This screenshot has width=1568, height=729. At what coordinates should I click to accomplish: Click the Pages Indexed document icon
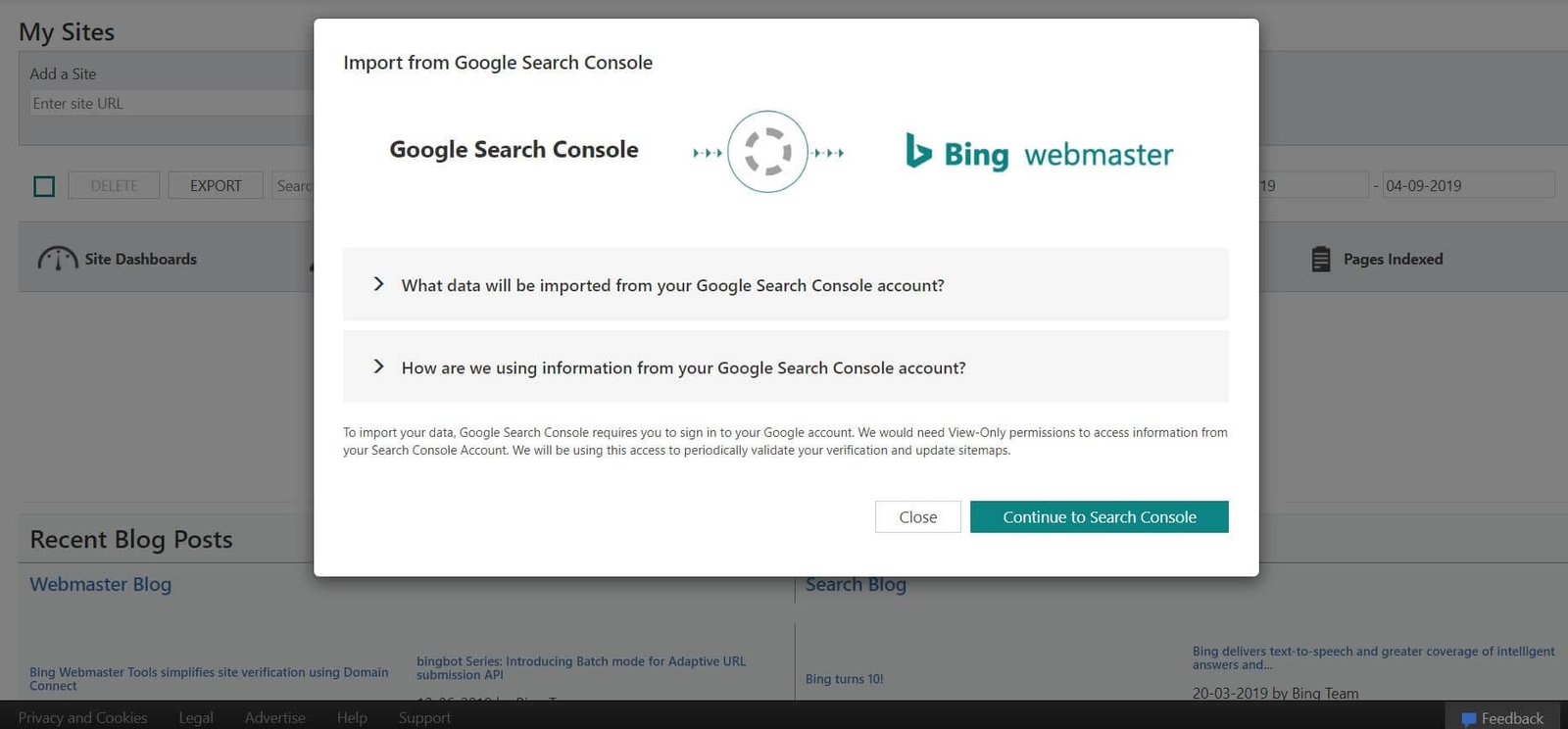pos(1322,258)
